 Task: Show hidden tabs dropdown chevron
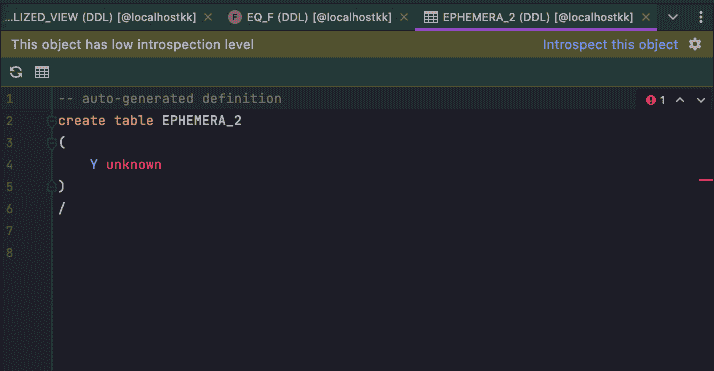pos(673,17)
